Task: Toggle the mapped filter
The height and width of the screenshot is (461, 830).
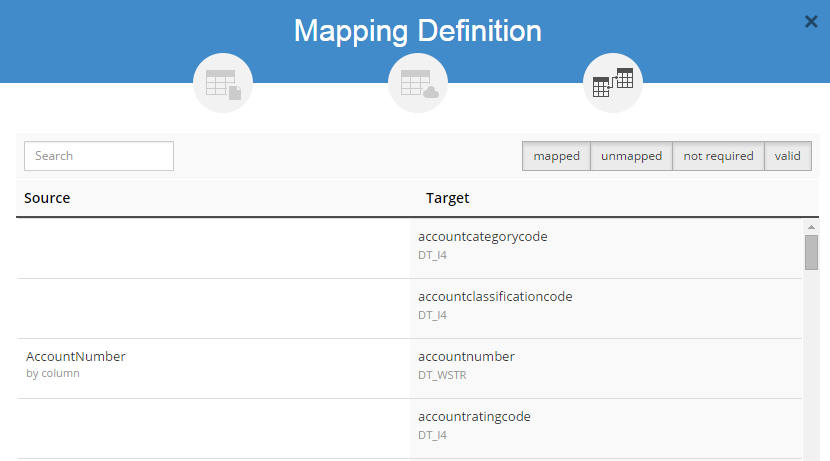Action: [556, 156]
